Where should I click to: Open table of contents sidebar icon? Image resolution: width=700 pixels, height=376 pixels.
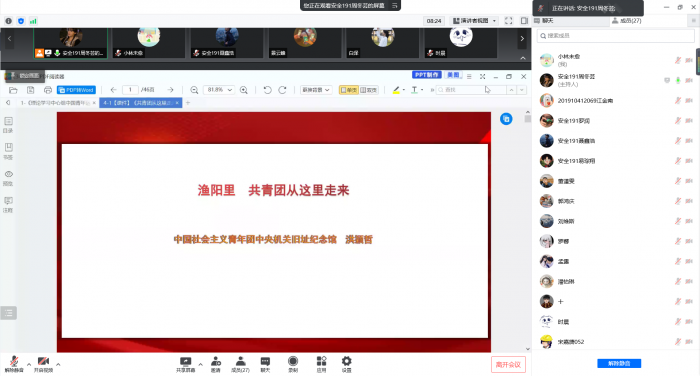8,125
